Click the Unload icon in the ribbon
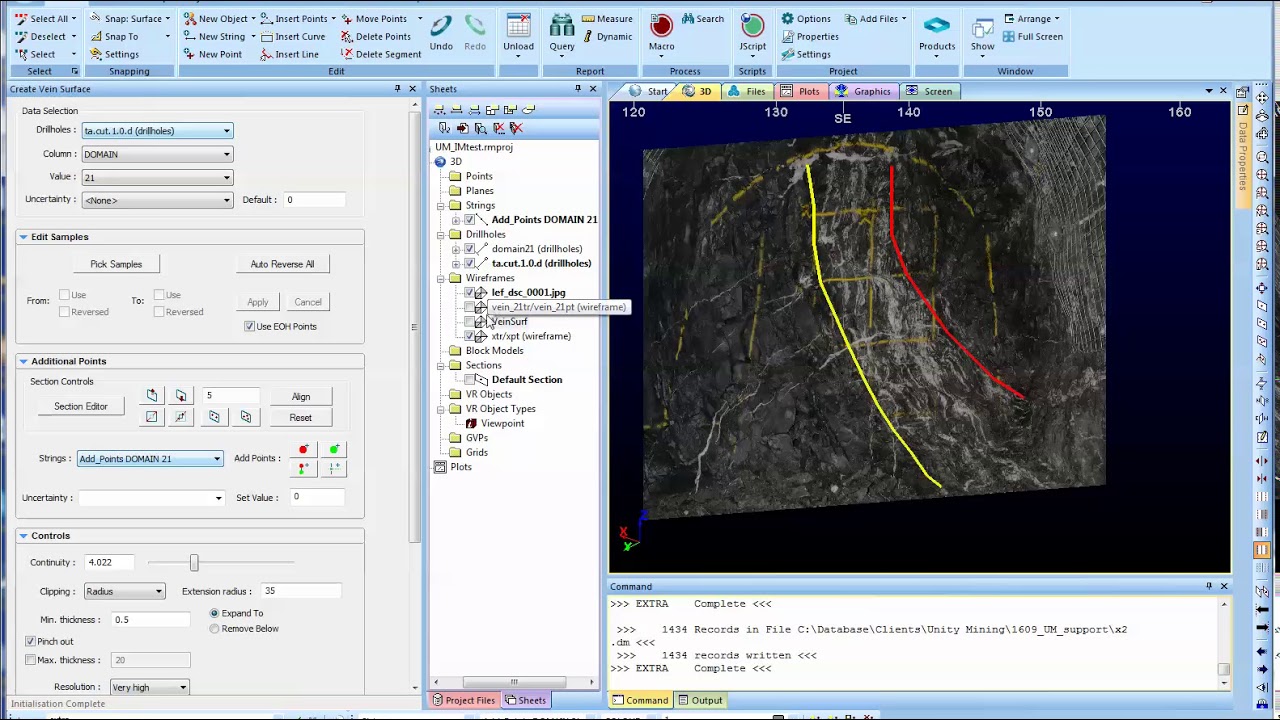The image size is (1280, 720). [x=518, y=32]
